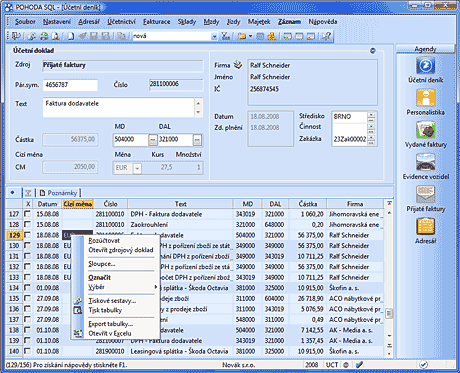Screen dimensions: 460x373
Task: Open the Účetní deník agenda icon
Action: point(425,66)
